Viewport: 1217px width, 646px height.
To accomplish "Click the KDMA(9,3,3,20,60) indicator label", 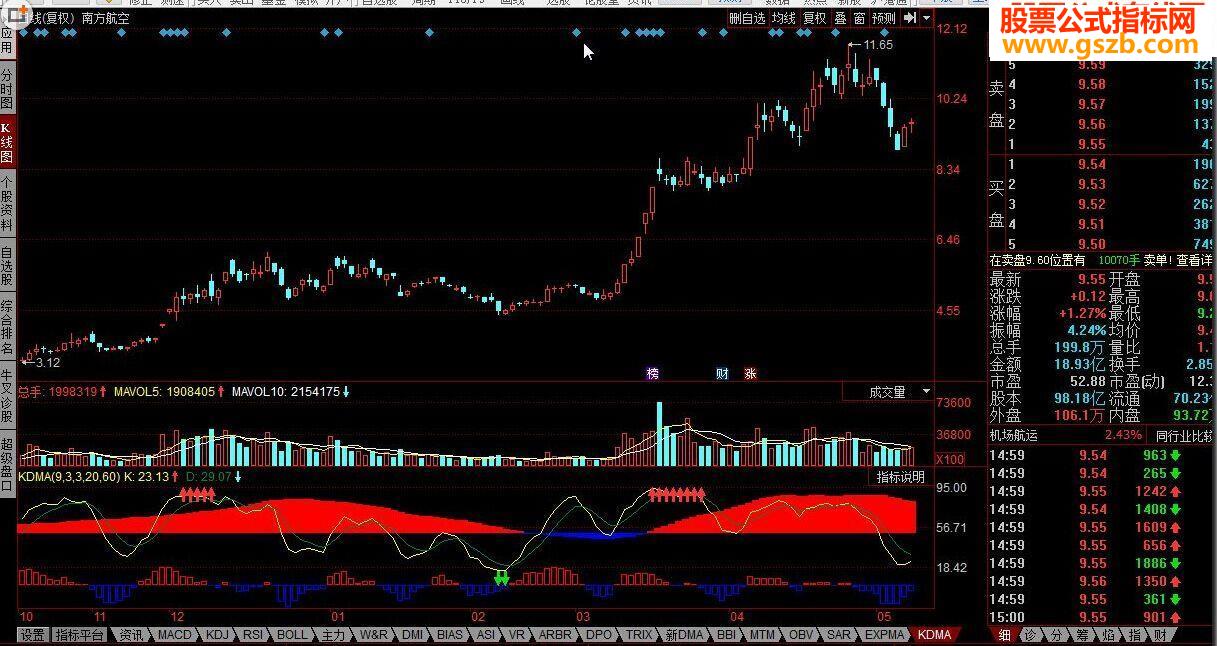I will coord(69,477).
